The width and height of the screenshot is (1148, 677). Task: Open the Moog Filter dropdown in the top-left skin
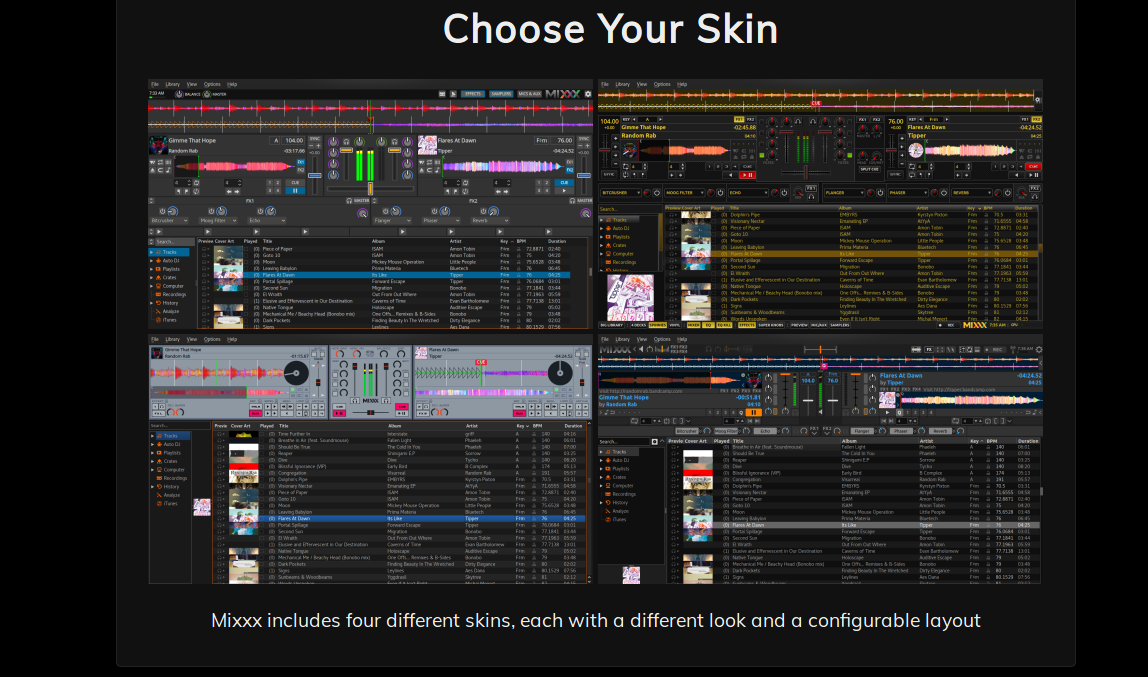point(218,220)
